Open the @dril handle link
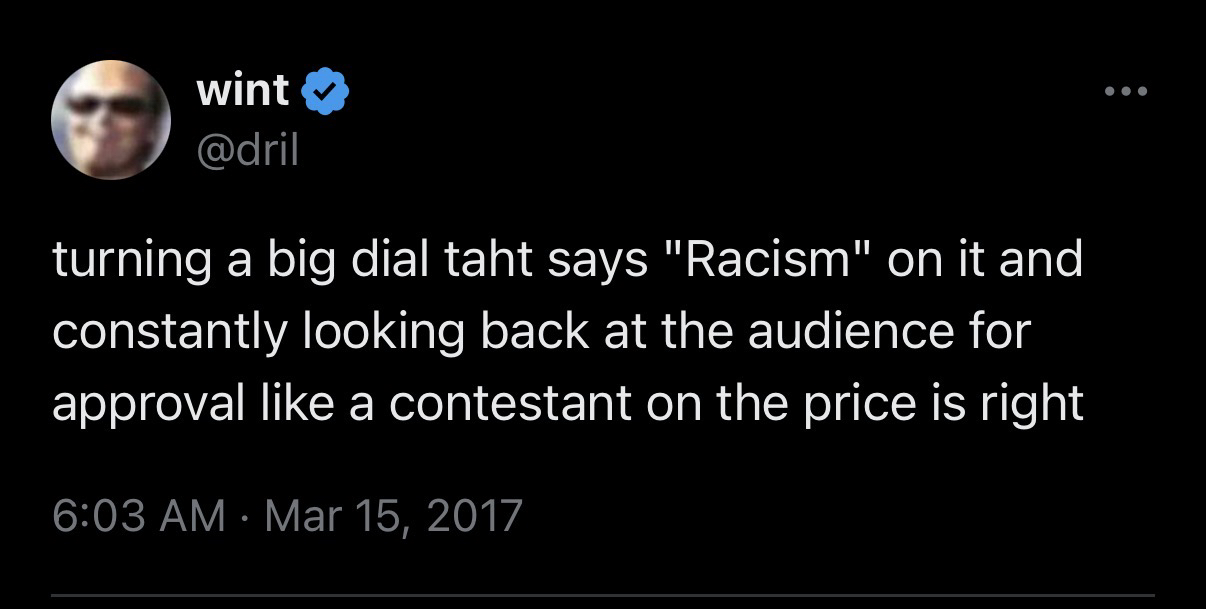Screen dimensions: 1206x609 [x=248, y=149]
